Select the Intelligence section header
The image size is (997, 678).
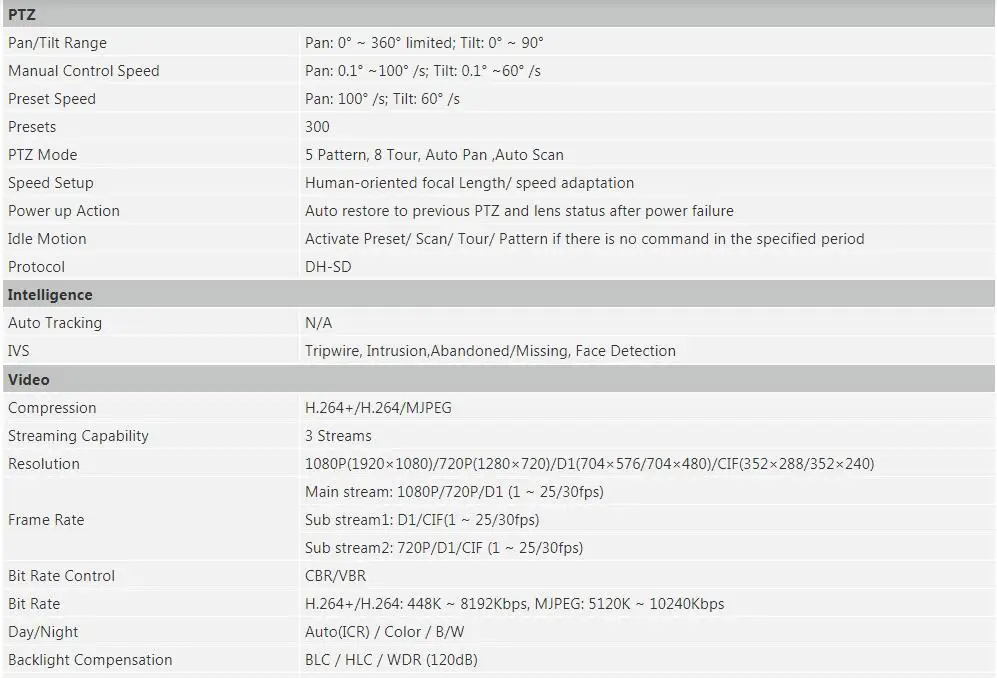[498, 294]
